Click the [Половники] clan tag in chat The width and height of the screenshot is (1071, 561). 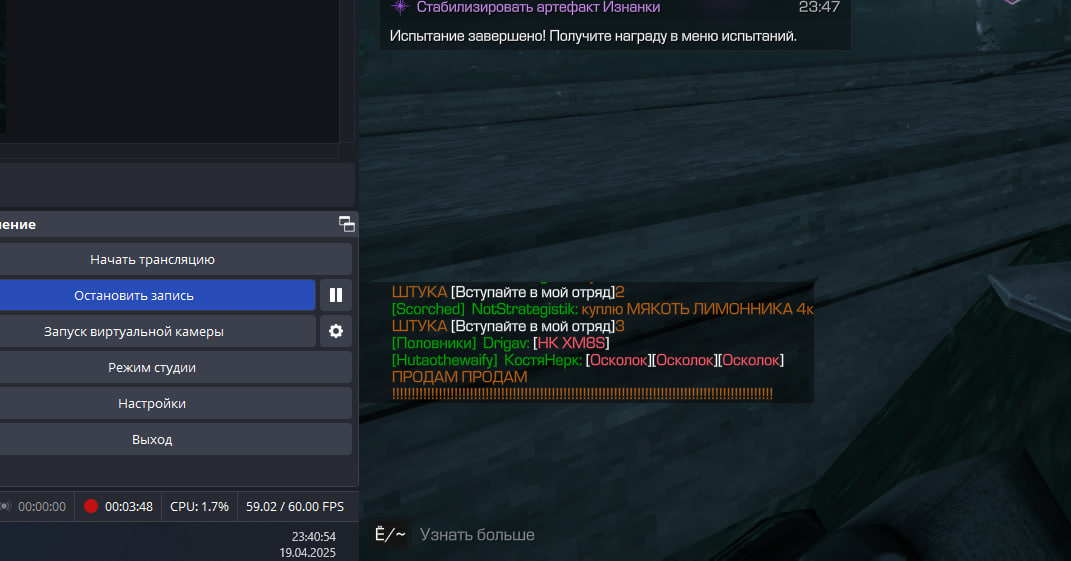click(x=434, y=343)
